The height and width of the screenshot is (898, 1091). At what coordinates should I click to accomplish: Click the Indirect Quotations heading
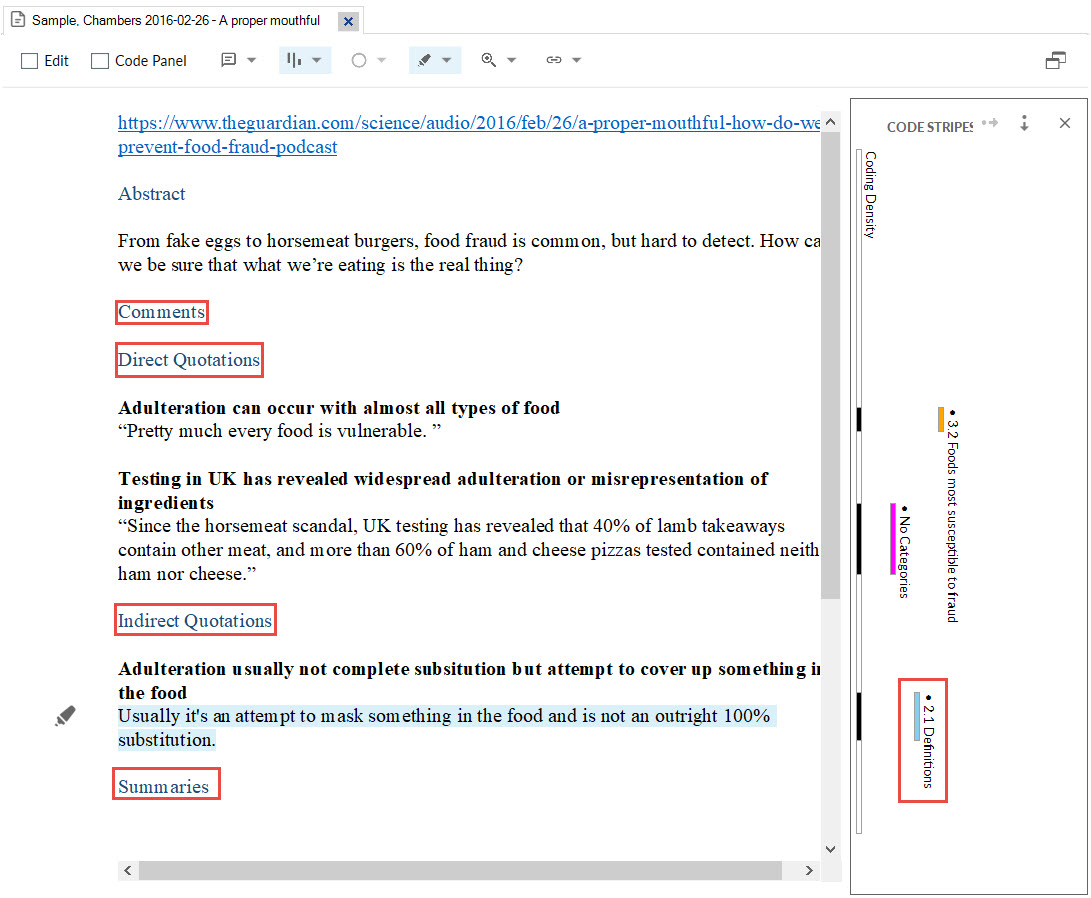point(195,620)
